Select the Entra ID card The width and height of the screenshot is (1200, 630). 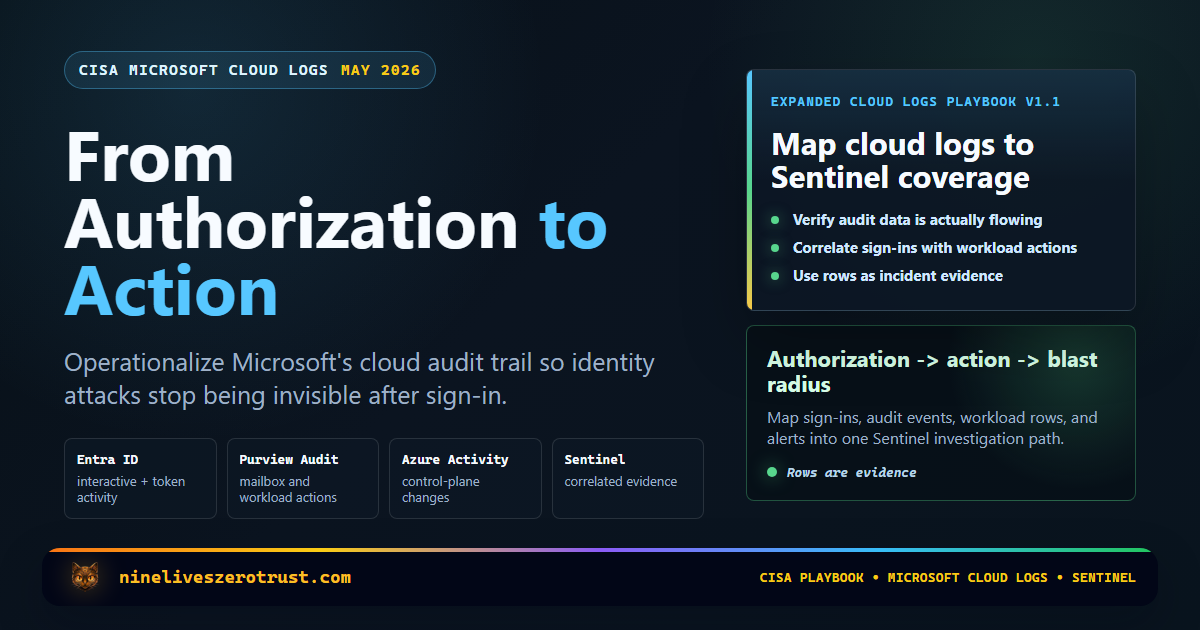click(140, 478)
